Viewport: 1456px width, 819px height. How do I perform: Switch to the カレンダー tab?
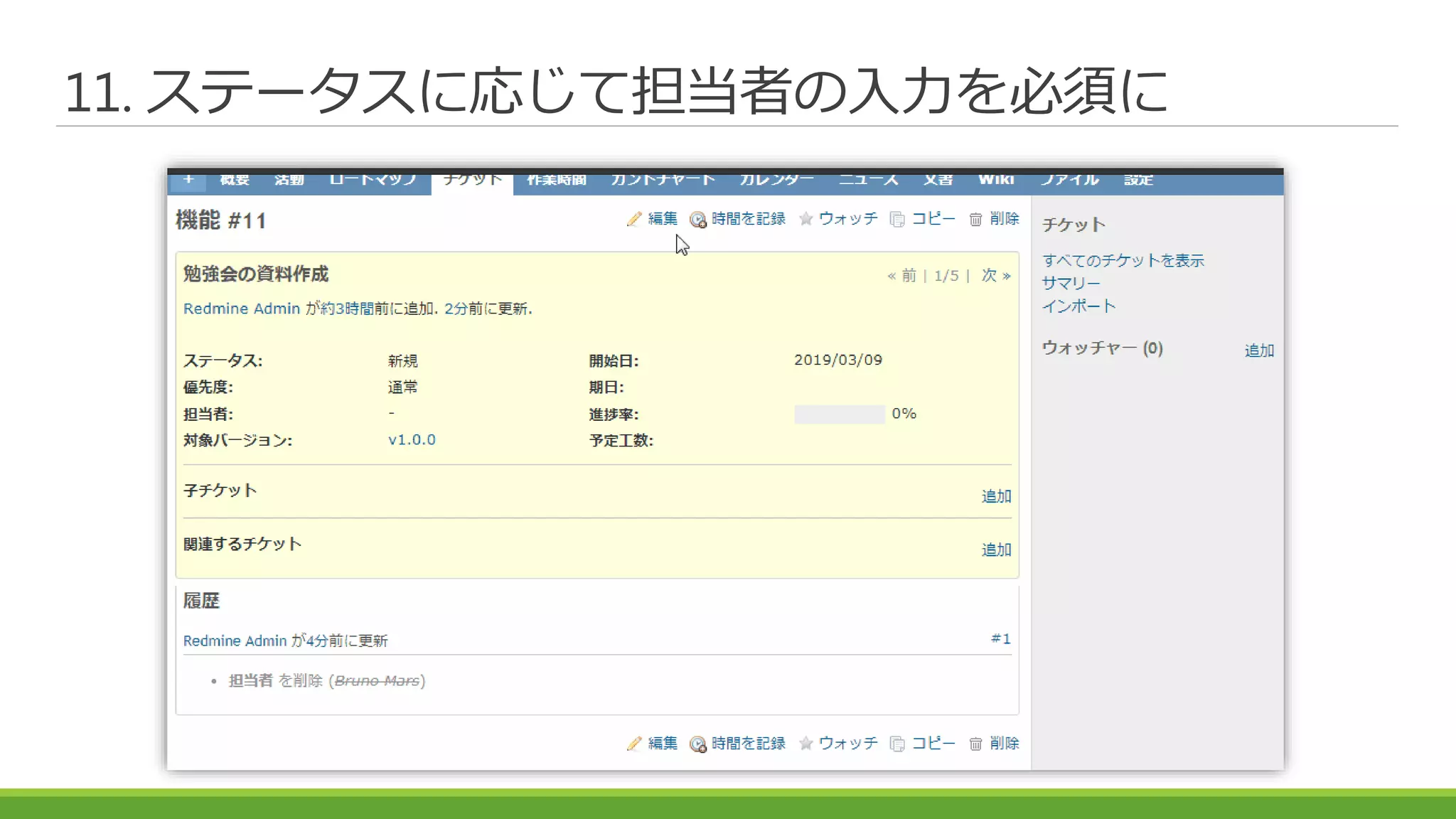click(x=776, y=181)
